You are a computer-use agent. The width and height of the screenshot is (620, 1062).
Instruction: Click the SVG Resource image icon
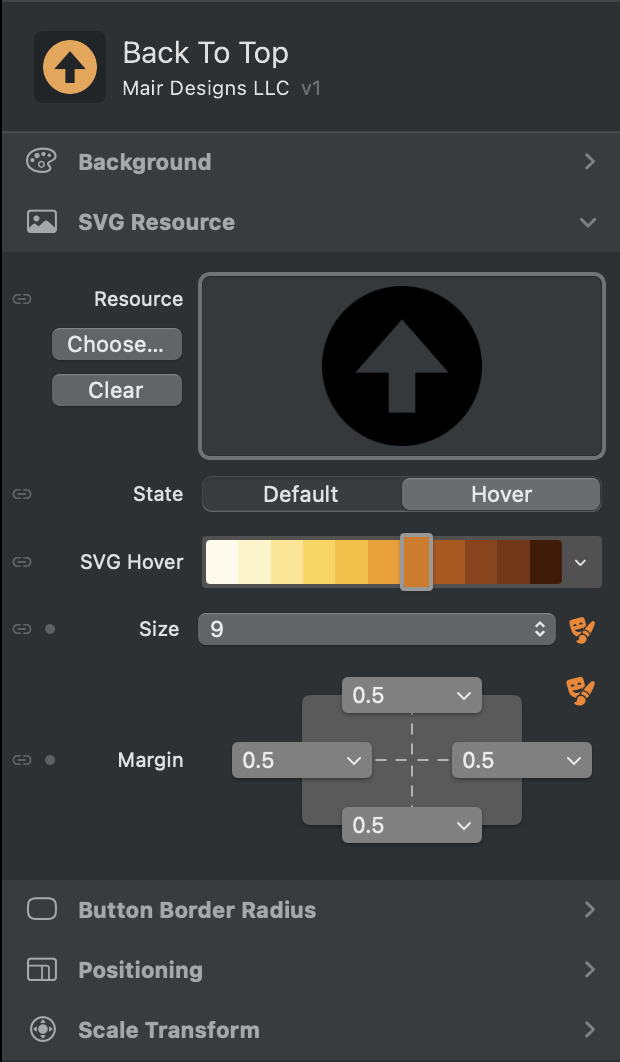[x=42, y=222]
